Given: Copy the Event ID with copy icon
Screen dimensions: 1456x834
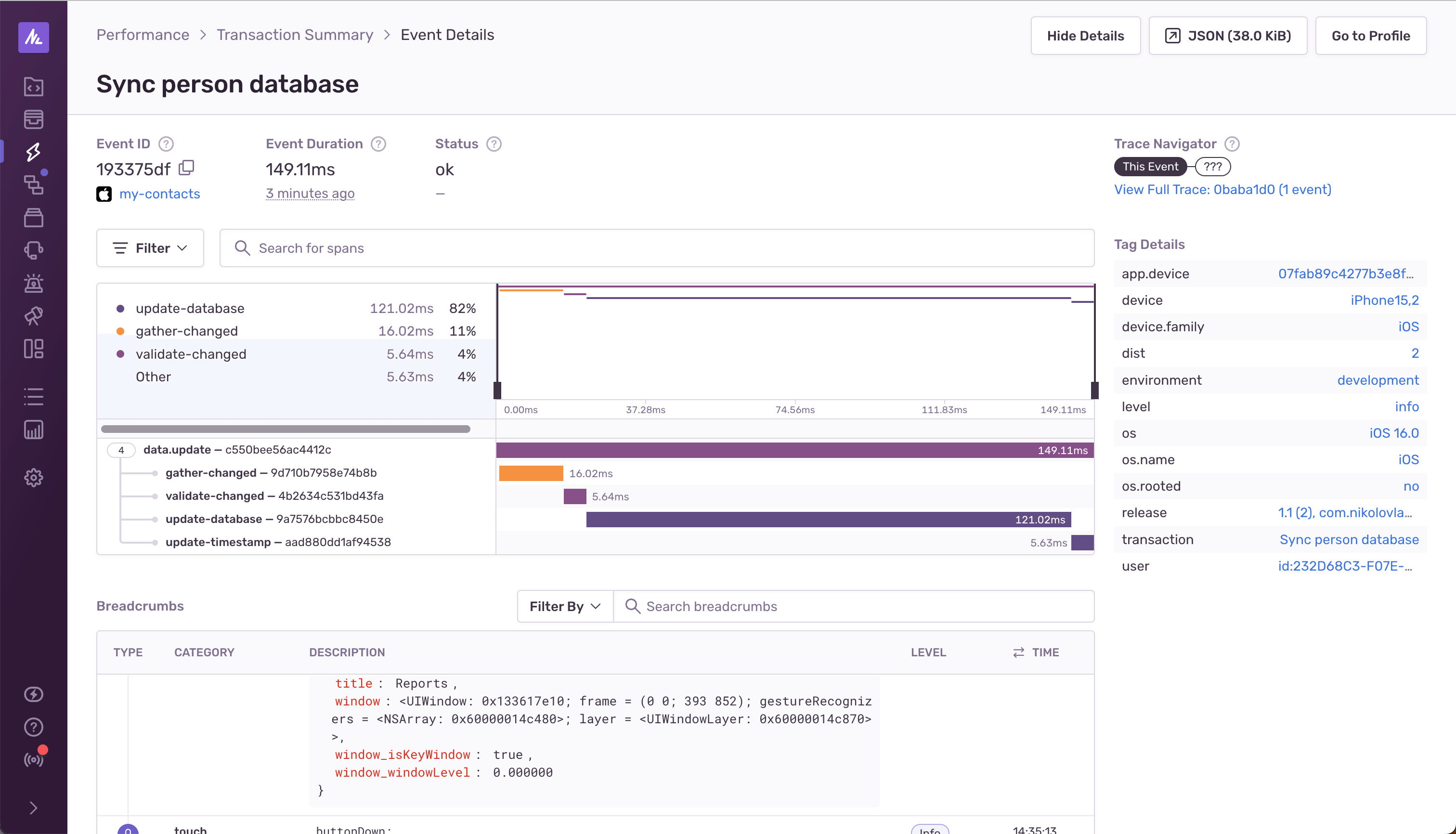Looking at the screenshot, I should pos(187,168).
